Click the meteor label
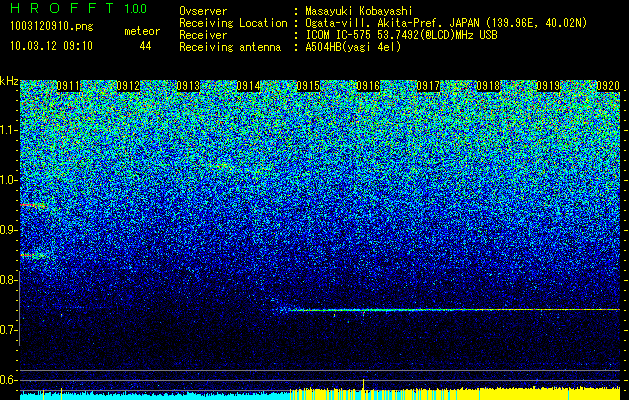This screenshot has width=629, height=400. click(x=142, y=31)
